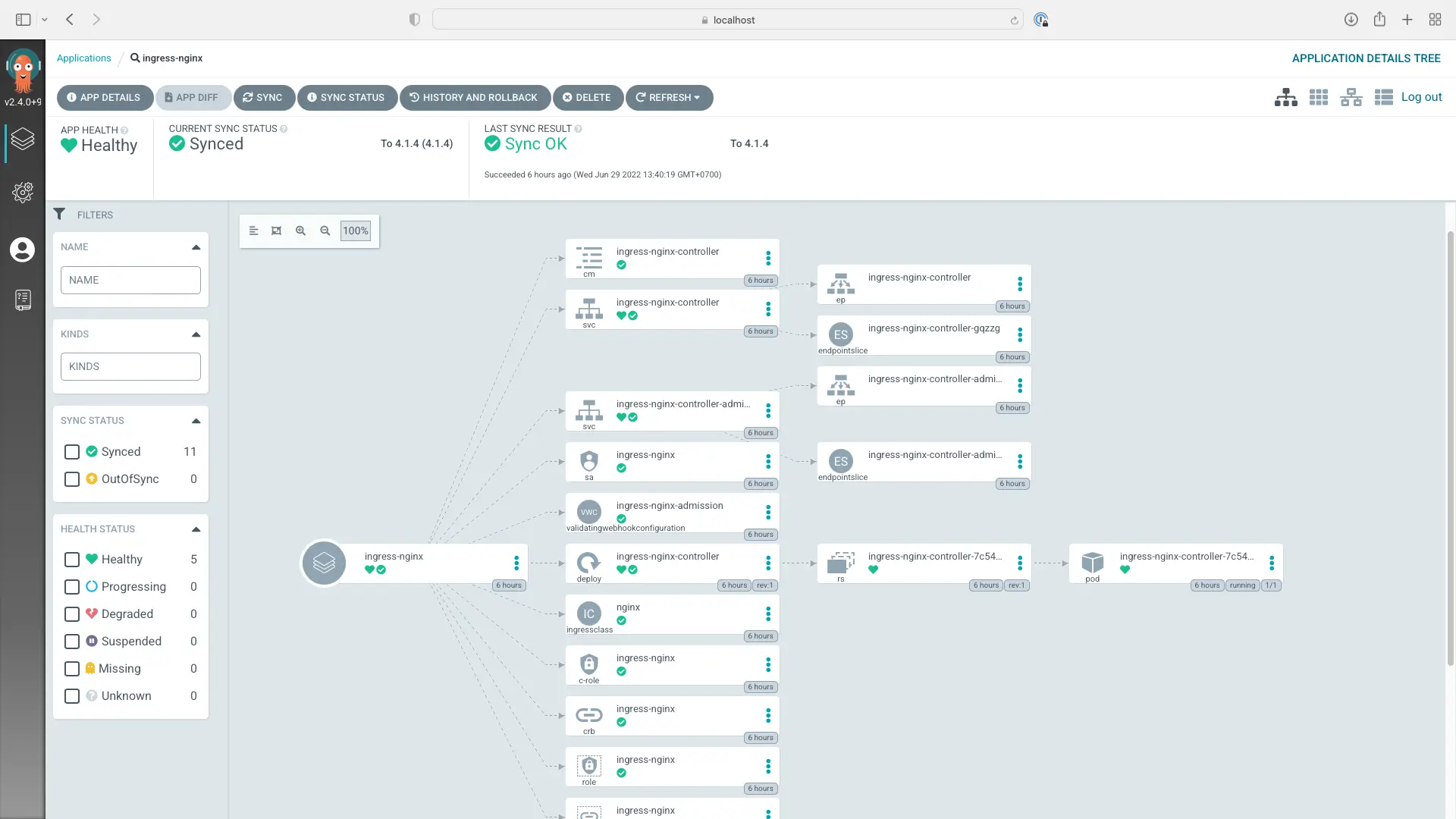Image resolution: width=1456 pixels, height=819 pixels.
Task: Click the ReplicaSet rs icon
Action: click(x=840, y=562)
